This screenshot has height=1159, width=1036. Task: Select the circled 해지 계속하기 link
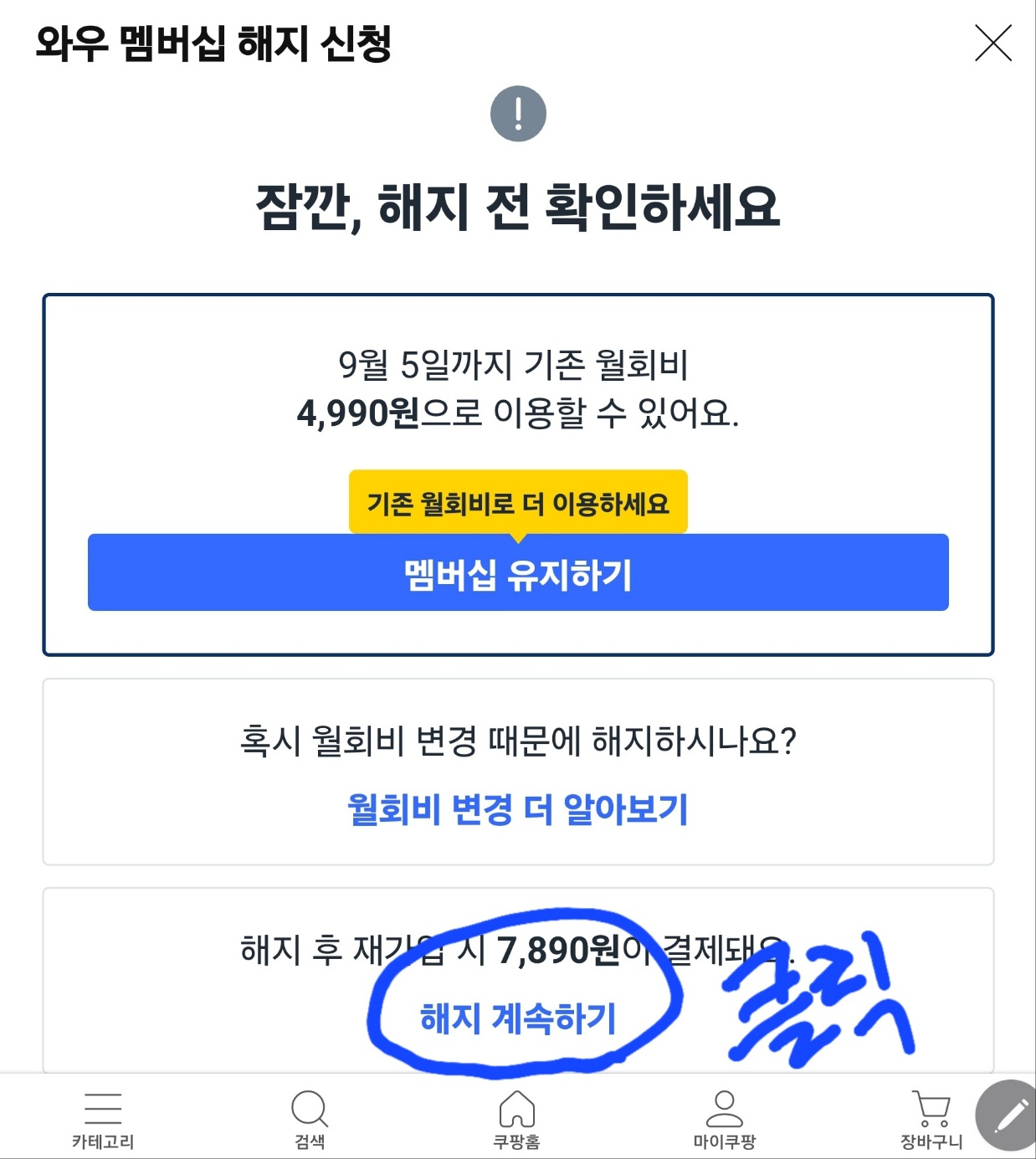pos(518,1017)
